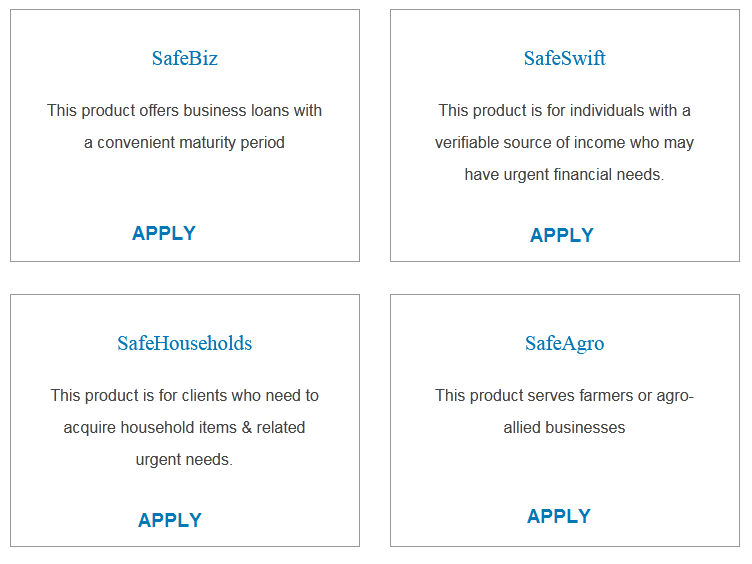Hit APPLY in the SafeAgro card
The height and width of the screenshot is (564, 752).
(x=559, y=516)
